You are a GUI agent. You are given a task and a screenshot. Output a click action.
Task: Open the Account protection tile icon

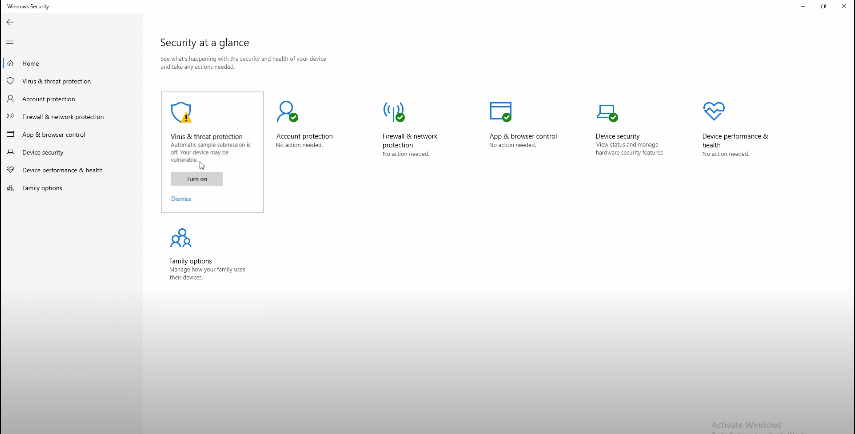click(x=287, y=112)
